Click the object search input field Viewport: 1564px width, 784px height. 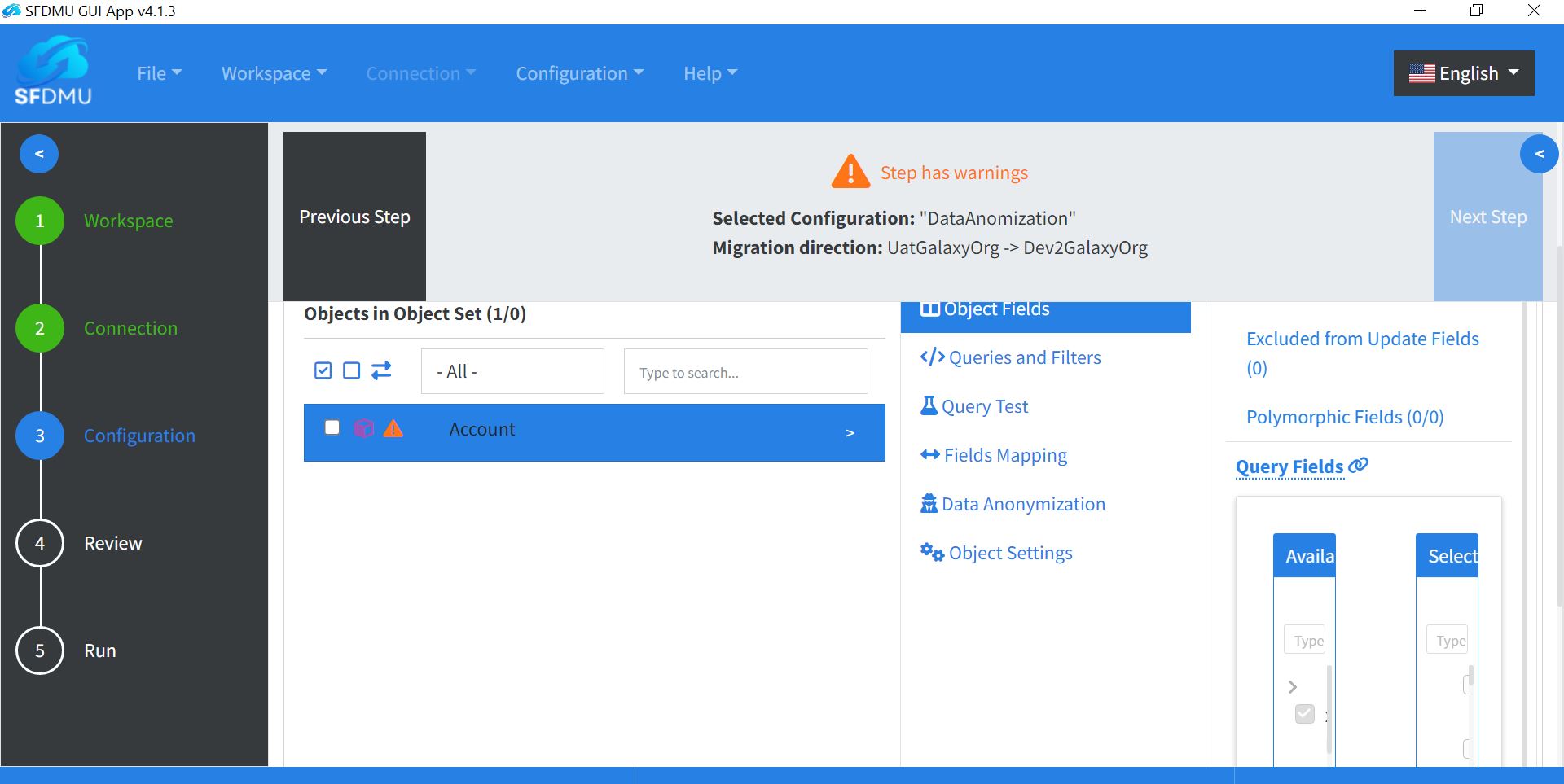[x=745, y=372]
